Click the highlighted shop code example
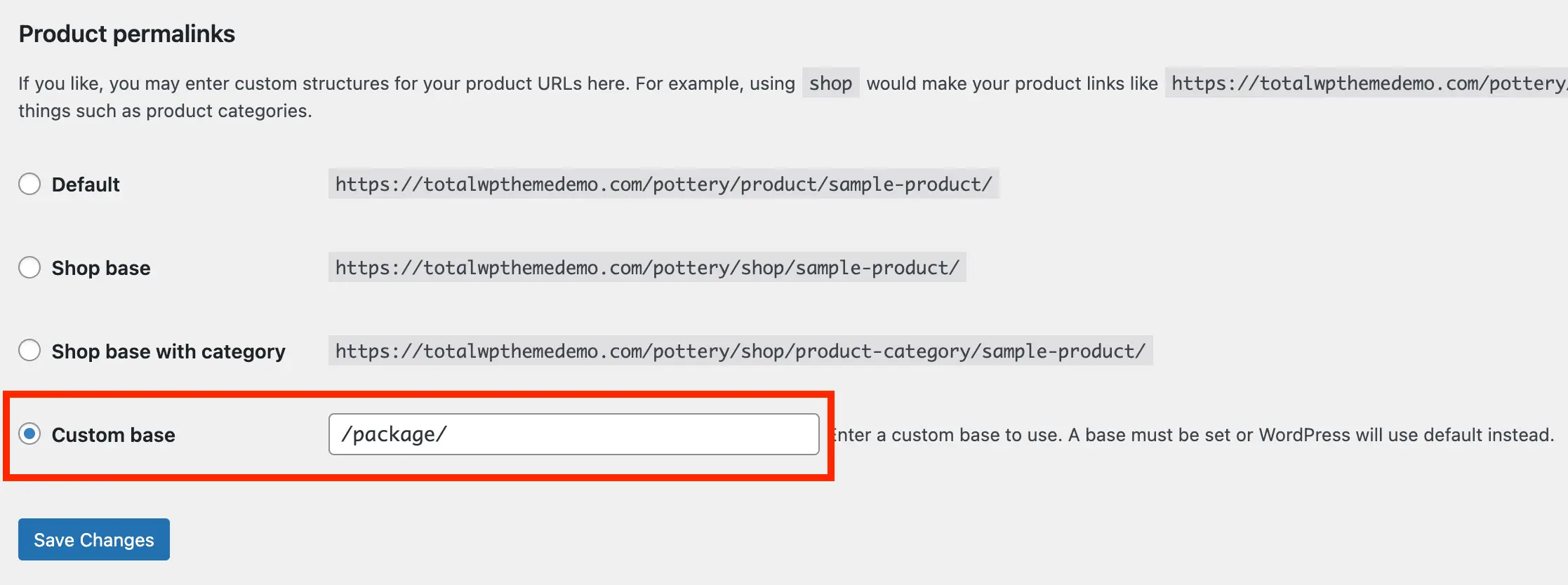This screenshot has width=1568, height=585. [x=830, y=83]
